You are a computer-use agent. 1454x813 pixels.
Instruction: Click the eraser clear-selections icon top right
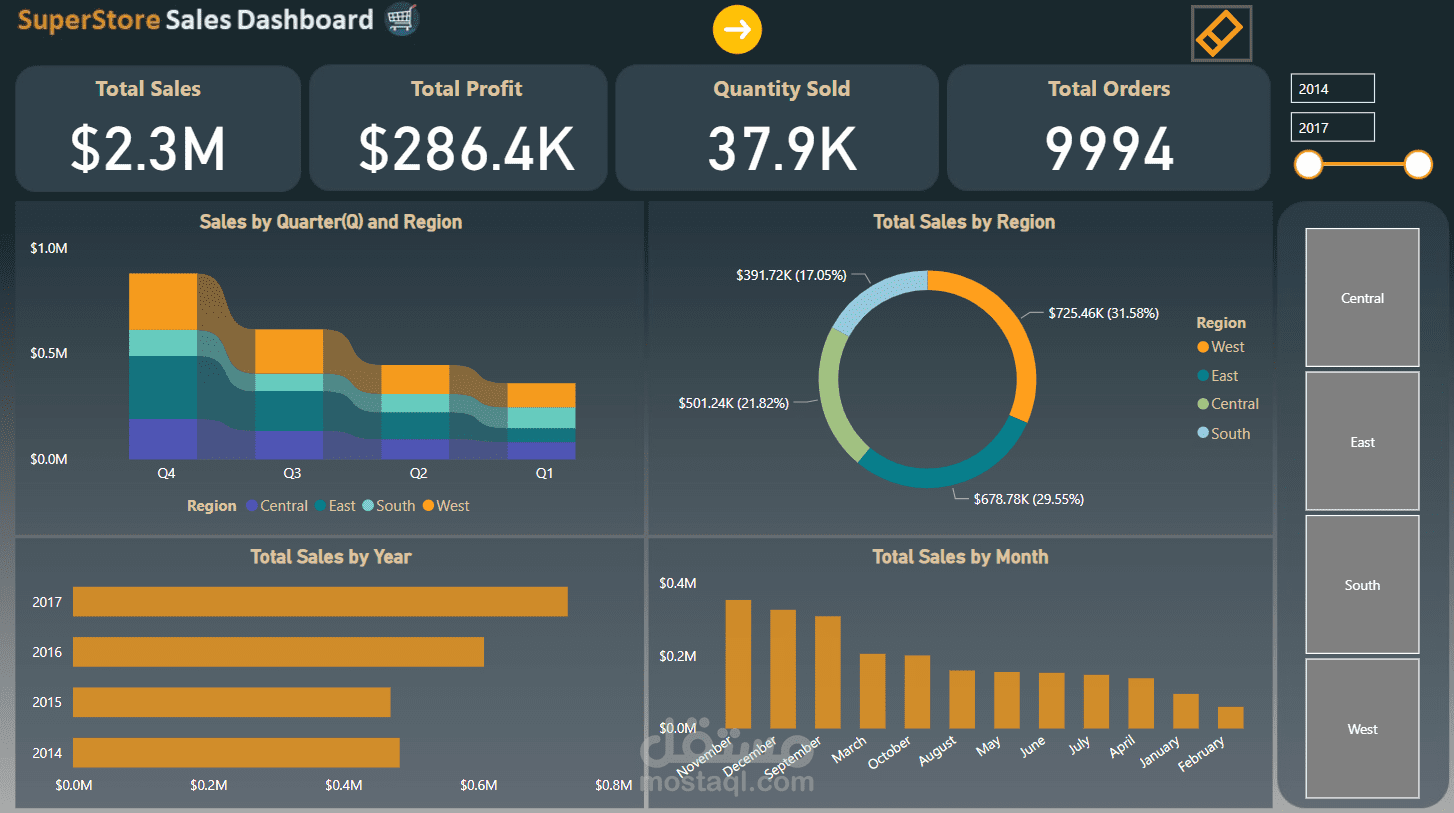click(x=1220, y=33)
